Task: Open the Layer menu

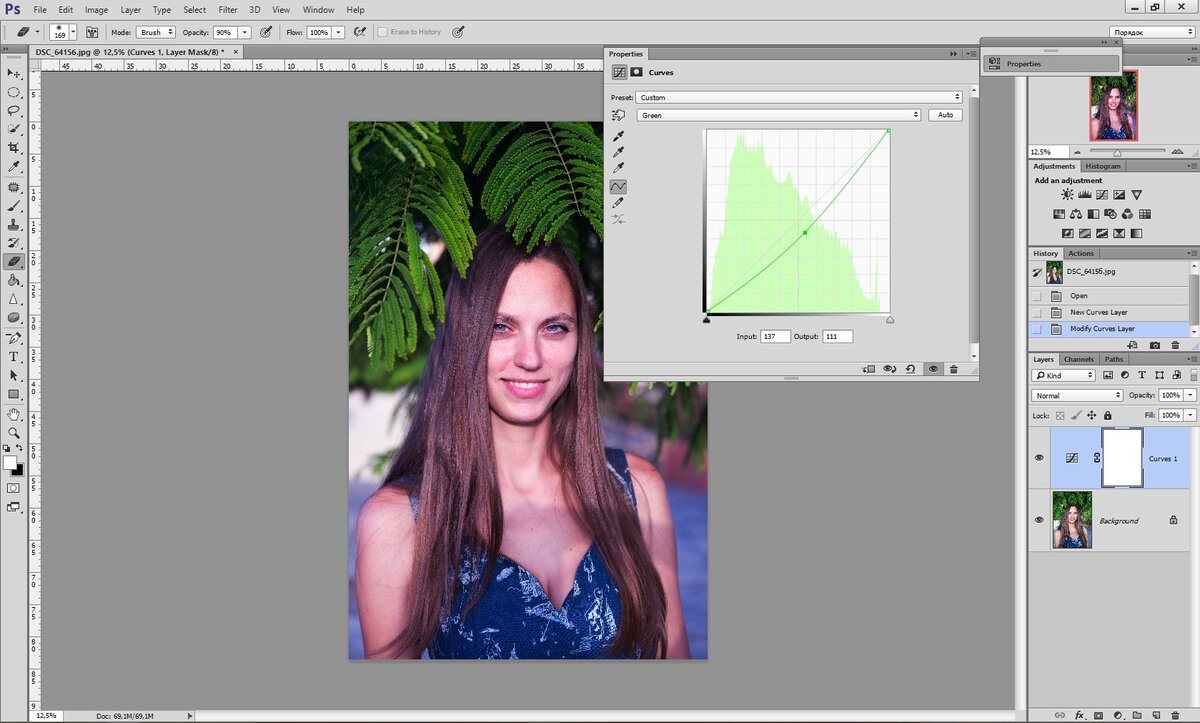Action: (x=131, y=10)
